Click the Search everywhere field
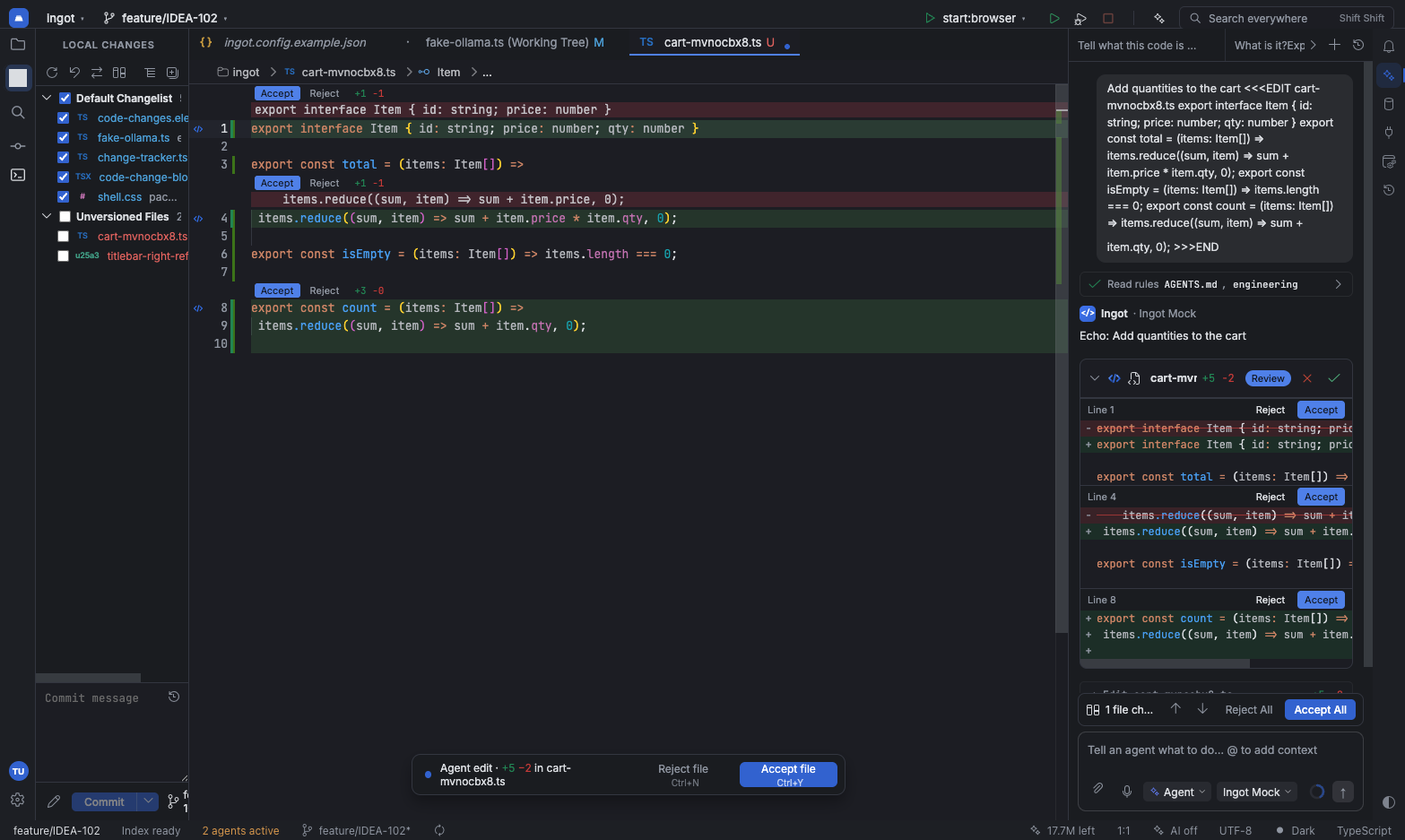 coord(1286,18)
